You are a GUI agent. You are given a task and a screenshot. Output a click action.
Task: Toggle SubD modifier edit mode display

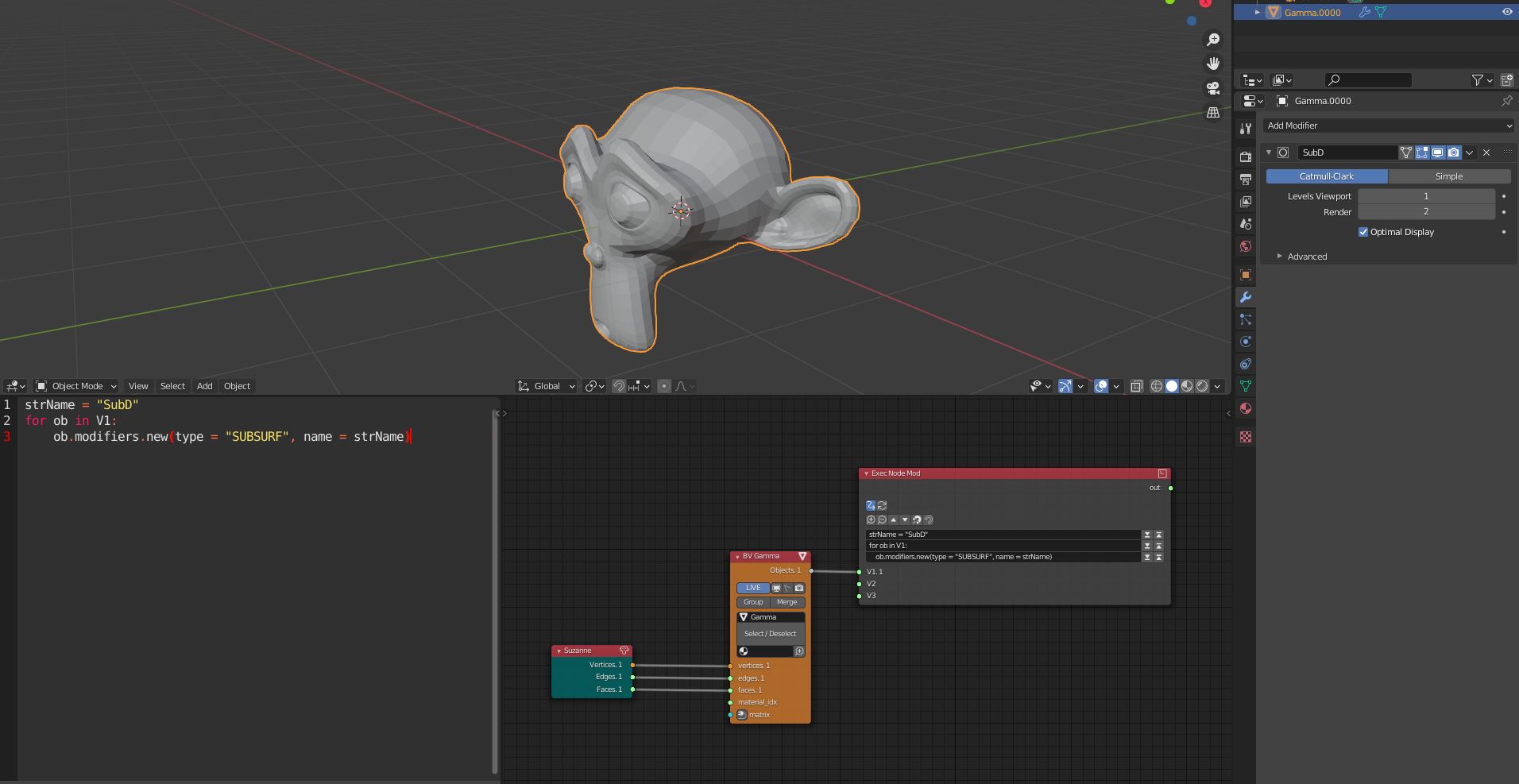1422,153
